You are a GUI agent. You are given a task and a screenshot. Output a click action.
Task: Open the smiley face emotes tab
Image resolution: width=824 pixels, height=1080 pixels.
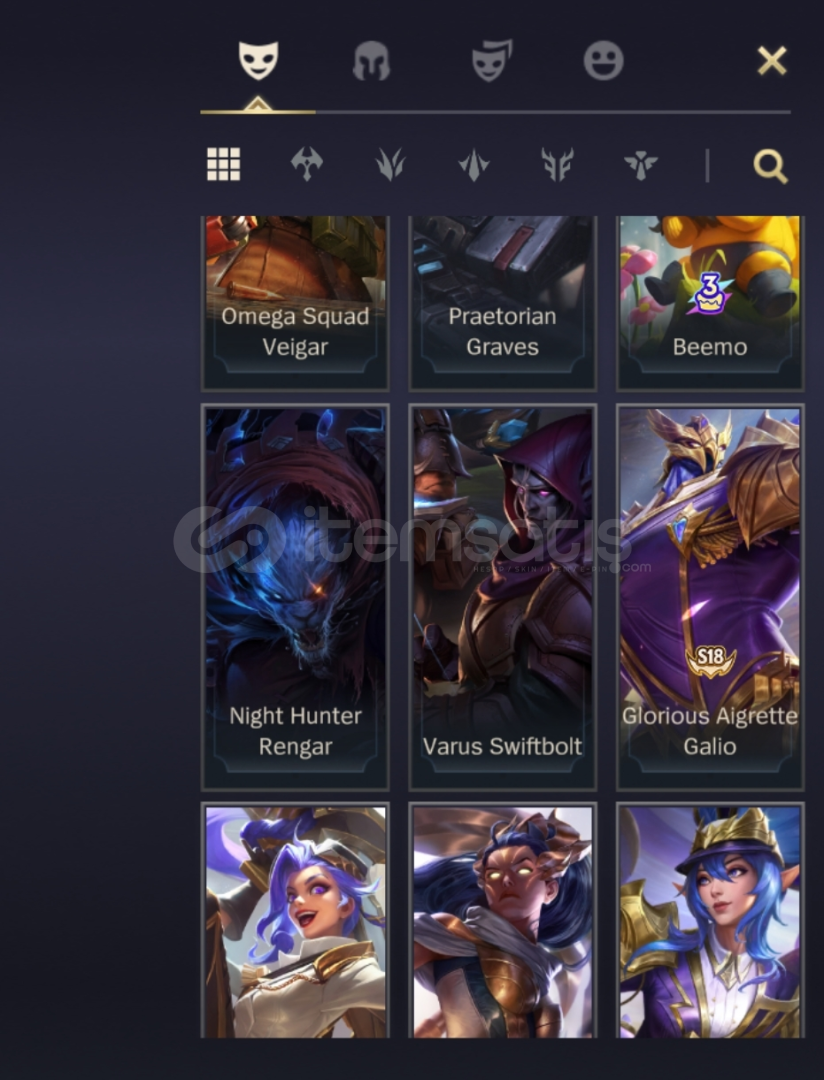point(604,61)
